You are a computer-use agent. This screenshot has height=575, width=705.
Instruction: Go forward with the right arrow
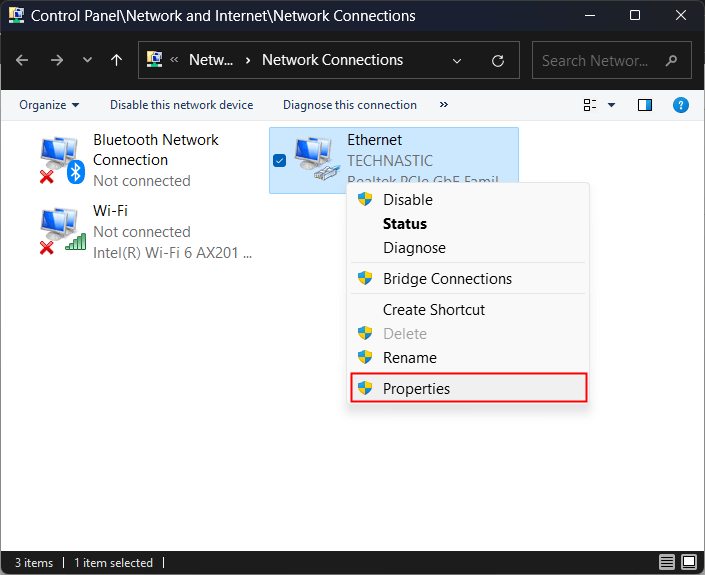57,60
